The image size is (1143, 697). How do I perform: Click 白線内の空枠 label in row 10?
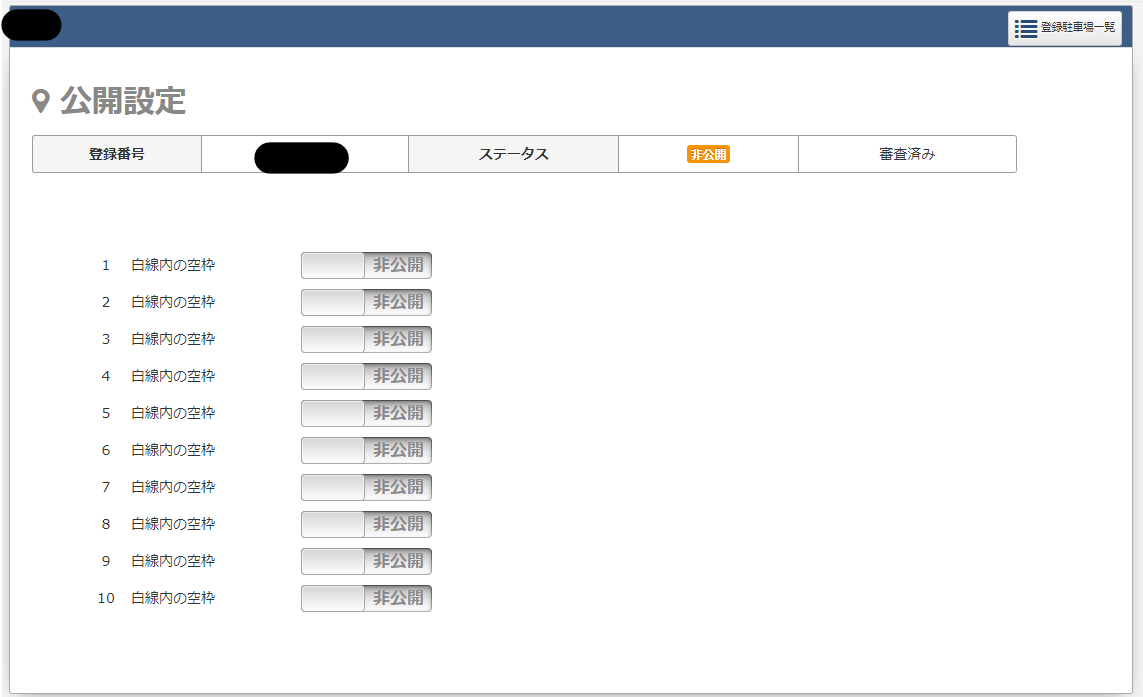[x=173, y=599]
